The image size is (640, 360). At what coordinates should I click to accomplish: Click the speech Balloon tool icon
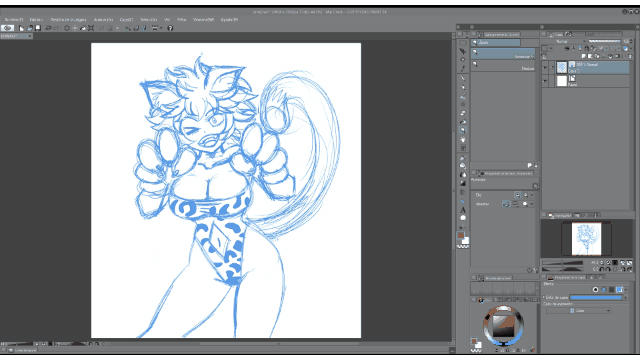(463, 218)
